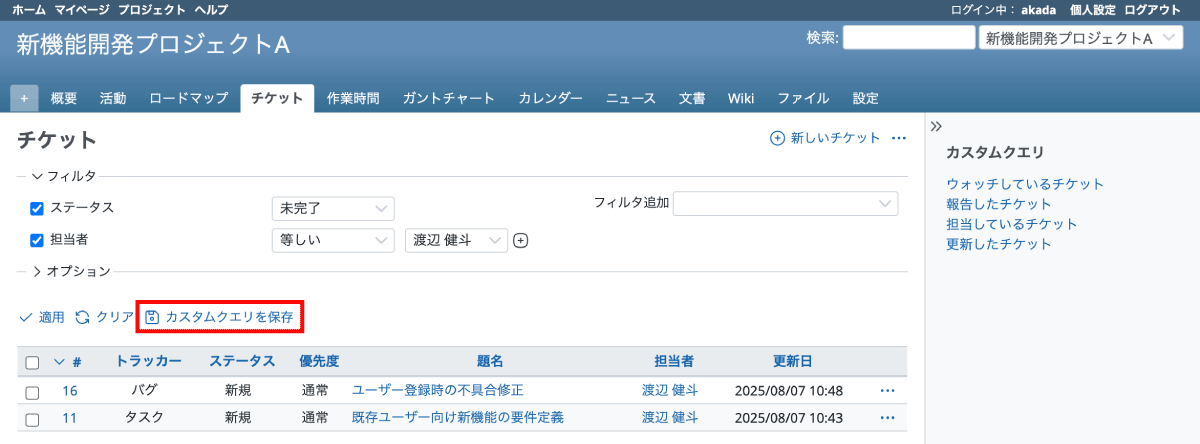Screen dimensions: 1200x444
Task: Open actions menu for ticket 11
Action: point(887,418)
